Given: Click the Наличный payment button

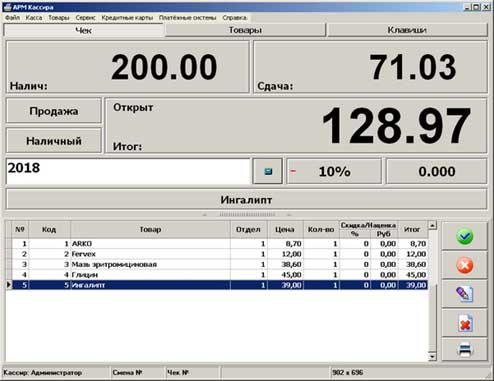Looking at the screenshot, I should (54, 141).
